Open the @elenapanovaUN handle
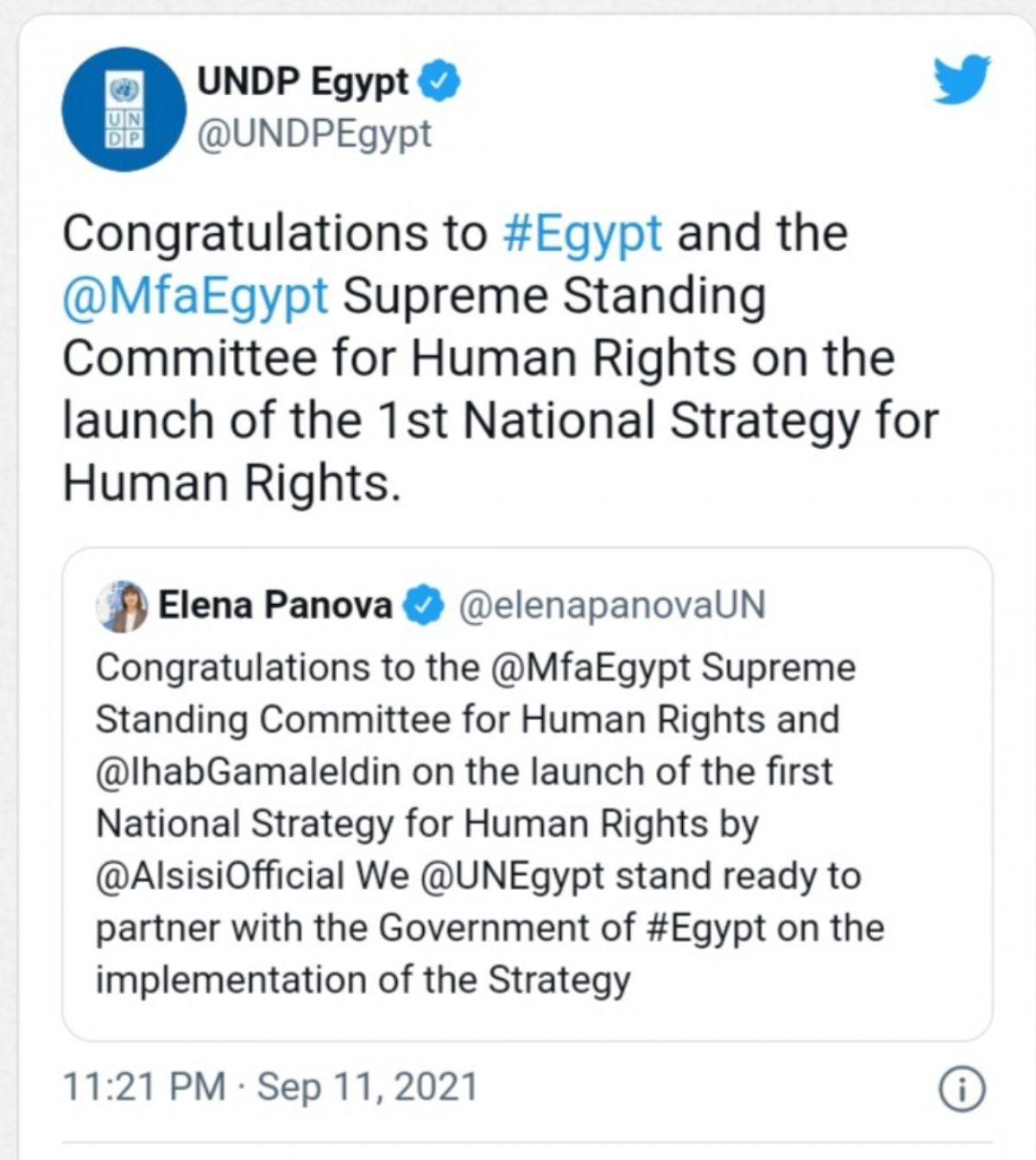 [616, 605]
